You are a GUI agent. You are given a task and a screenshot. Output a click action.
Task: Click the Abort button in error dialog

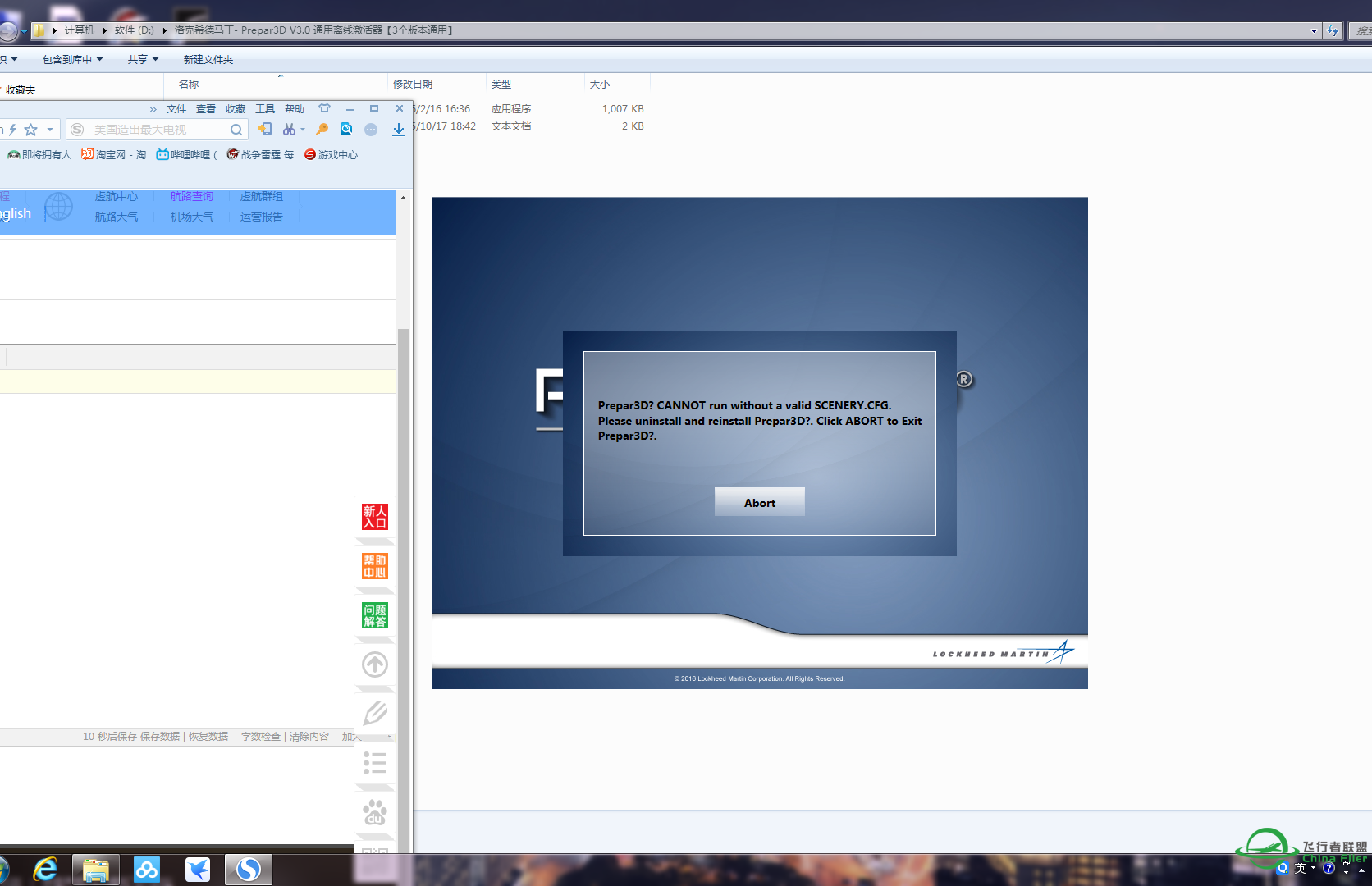759,502
